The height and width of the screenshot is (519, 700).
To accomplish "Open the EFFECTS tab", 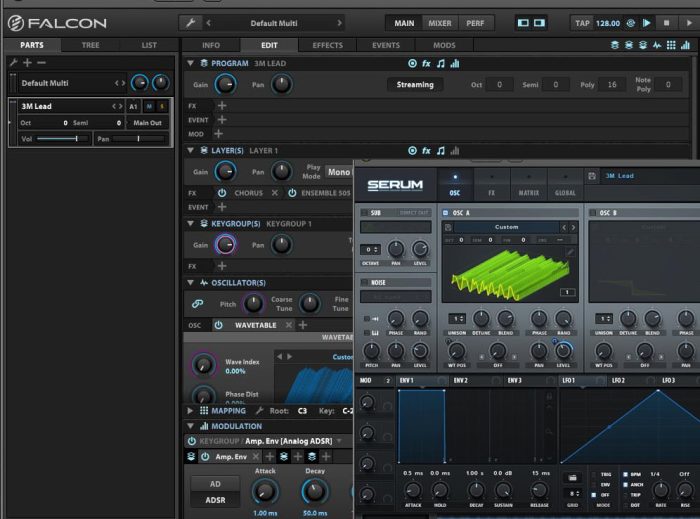I will coord(327,45).
